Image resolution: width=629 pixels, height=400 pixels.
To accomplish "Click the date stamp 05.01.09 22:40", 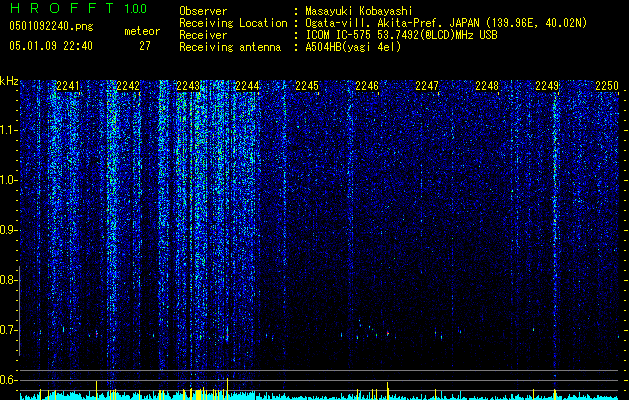I will (x=51, y=46).
